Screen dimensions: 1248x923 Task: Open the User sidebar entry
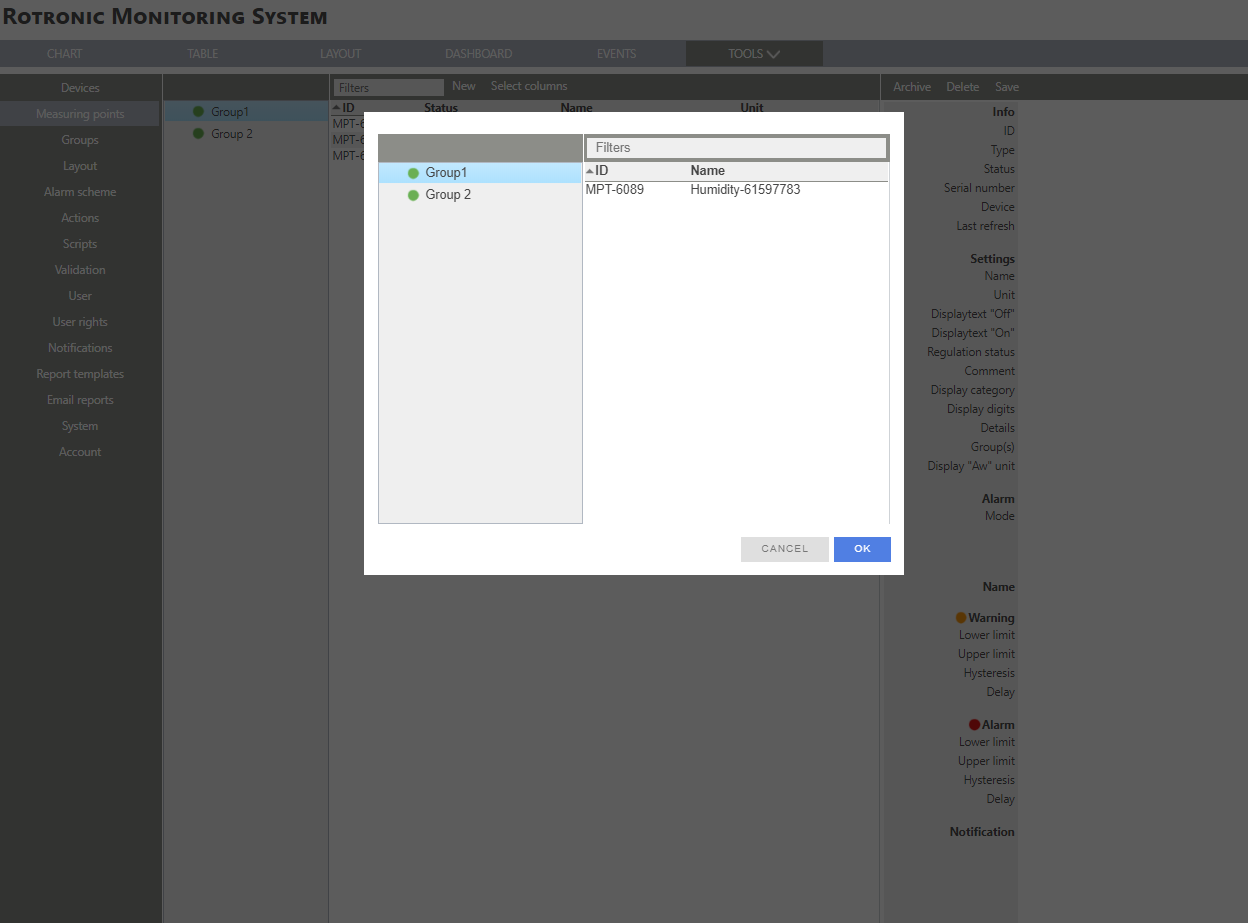coord(80,296)
